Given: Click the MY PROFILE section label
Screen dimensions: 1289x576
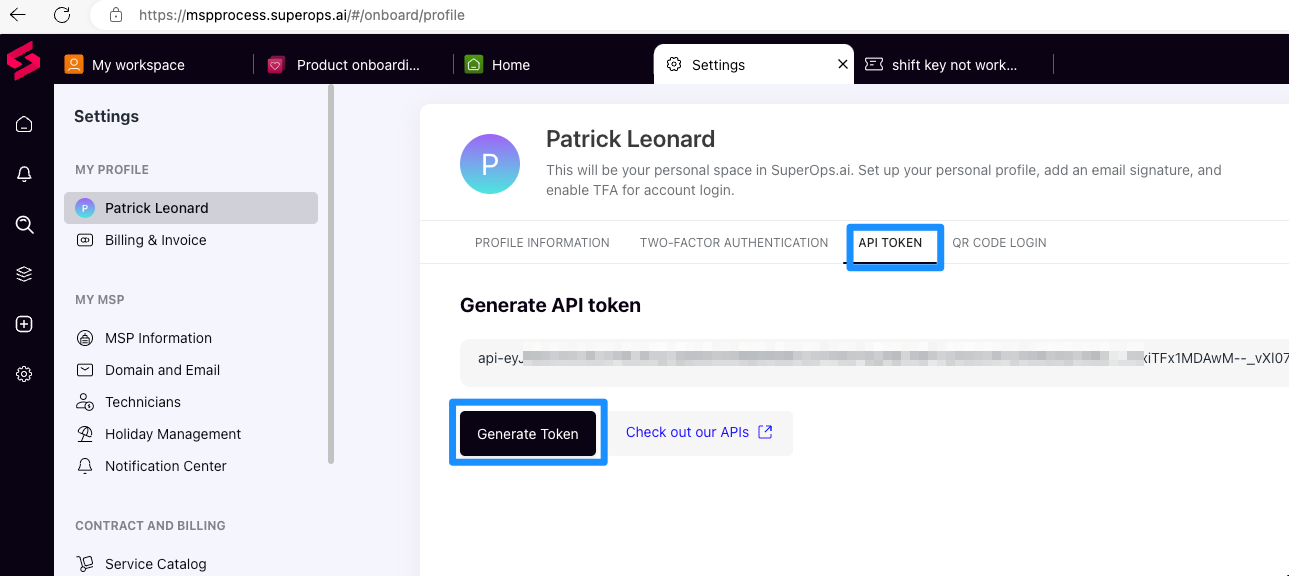Looking at the screenshot, I should (x=112, y=170).
